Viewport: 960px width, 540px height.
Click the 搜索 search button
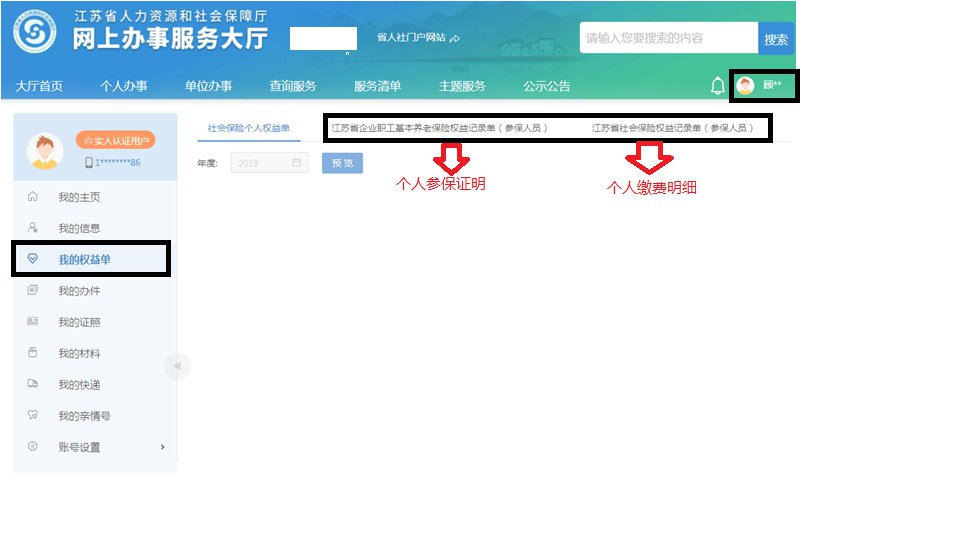pyautogui.click(x=776, y=38)
